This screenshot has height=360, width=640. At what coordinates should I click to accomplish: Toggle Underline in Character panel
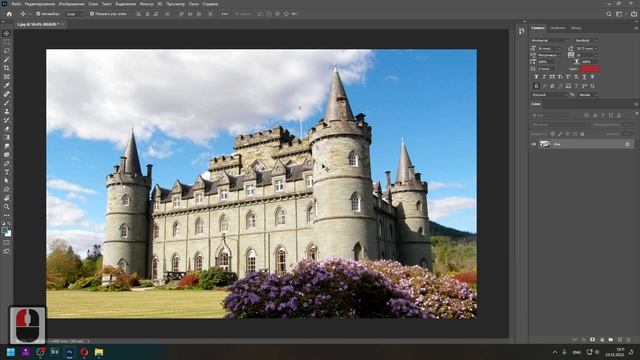[x=584, y=77]
